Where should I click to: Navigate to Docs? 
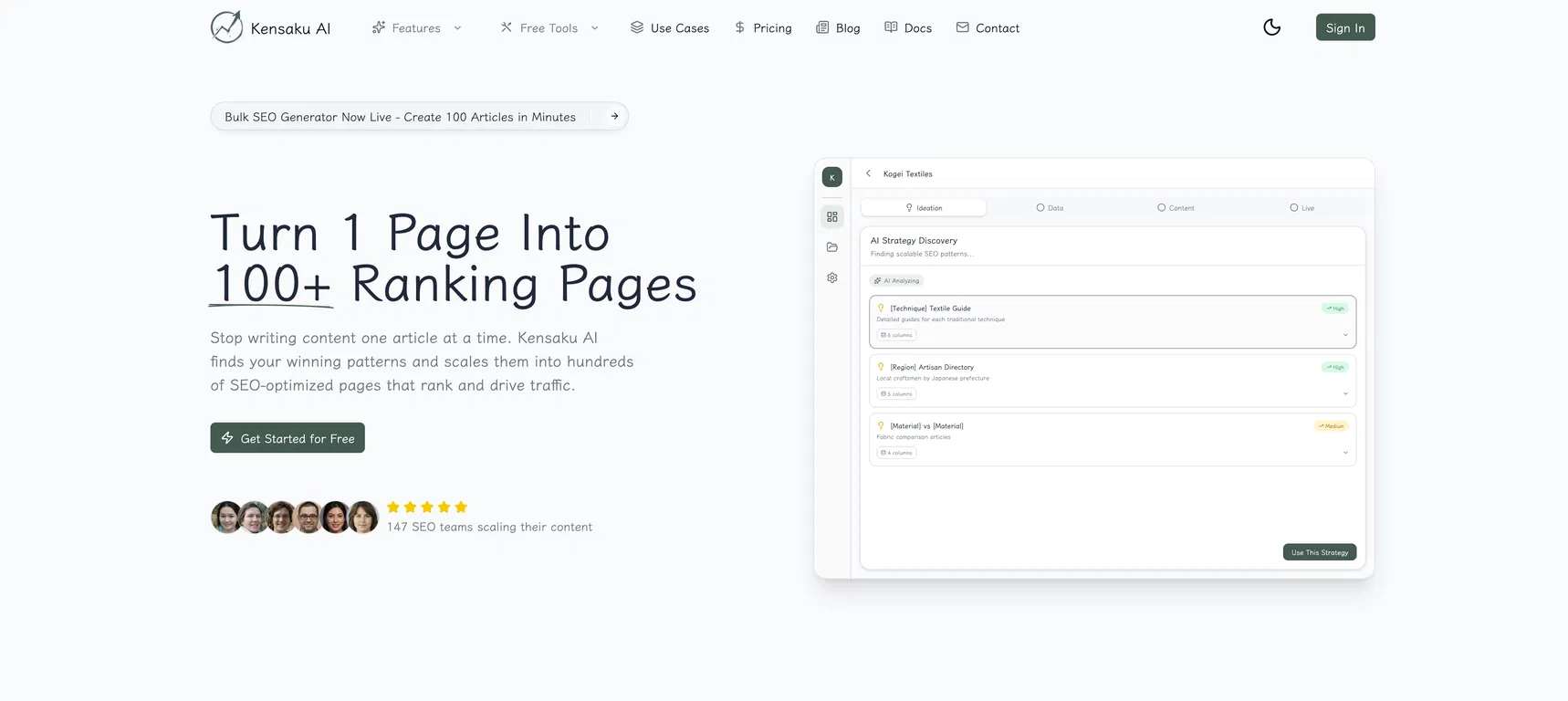click(908, 28)
